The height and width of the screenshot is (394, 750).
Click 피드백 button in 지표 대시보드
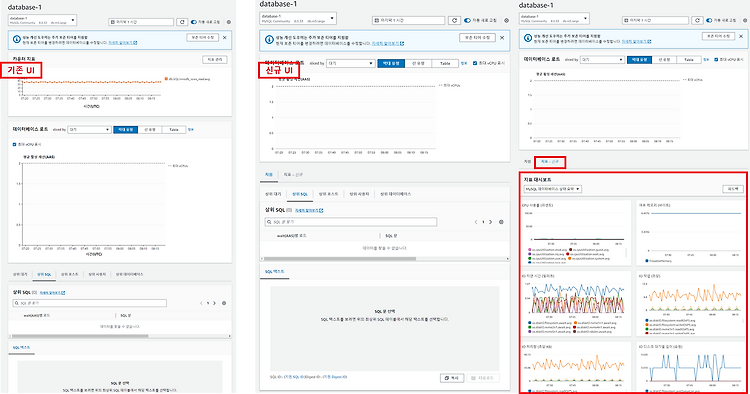pyautogui.click(x=733, y=189)
